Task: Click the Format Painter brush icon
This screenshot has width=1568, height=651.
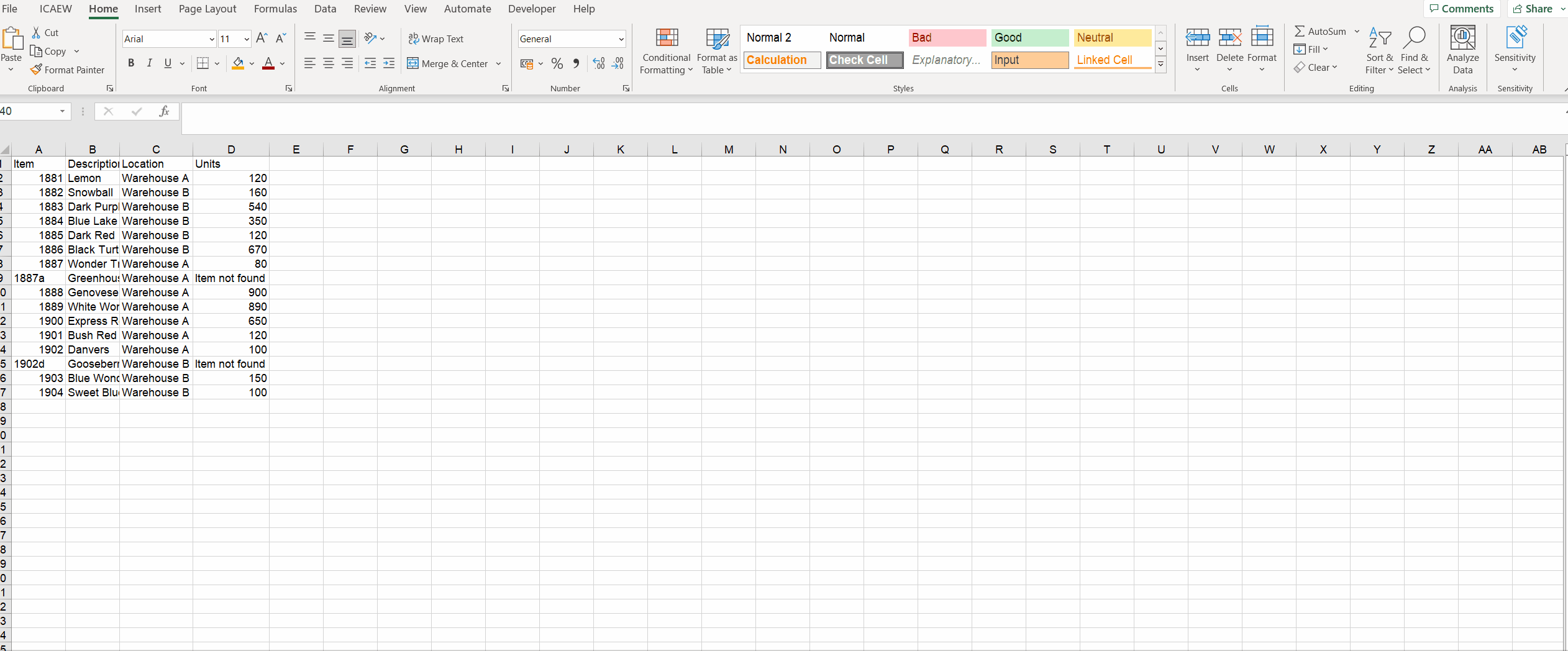Action: click(x=37, y=70)
